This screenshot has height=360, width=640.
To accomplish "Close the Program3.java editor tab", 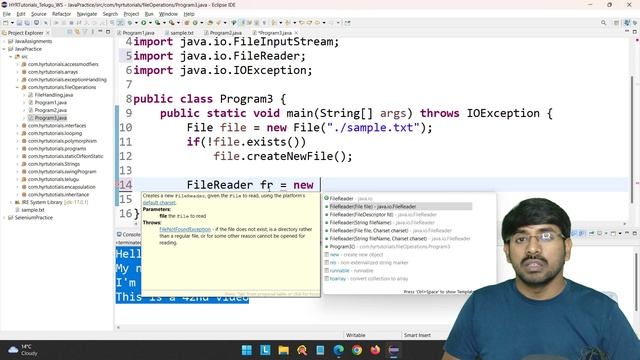I will [x=296, y=33].
